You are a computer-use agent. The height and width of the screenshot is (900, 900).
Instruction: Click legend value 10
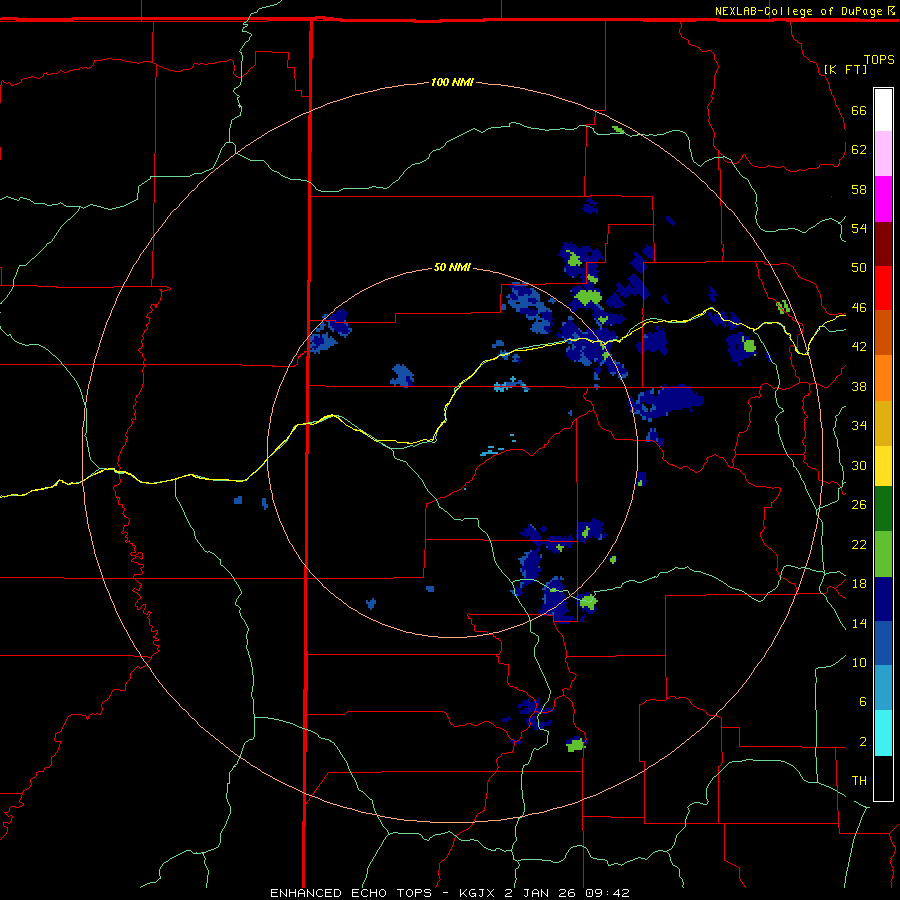859,662
